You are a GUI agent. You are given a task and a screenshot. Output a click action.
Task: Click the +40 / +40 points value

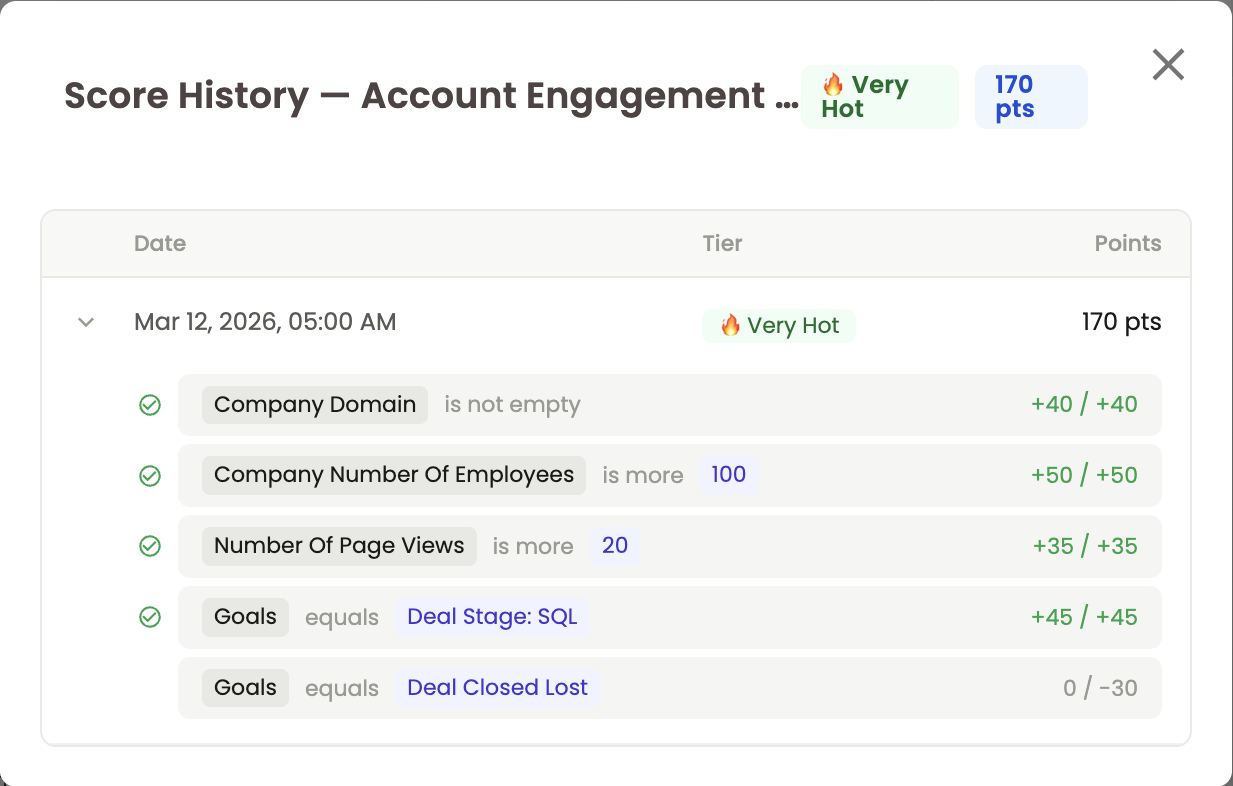click(x=1084, y=405)
